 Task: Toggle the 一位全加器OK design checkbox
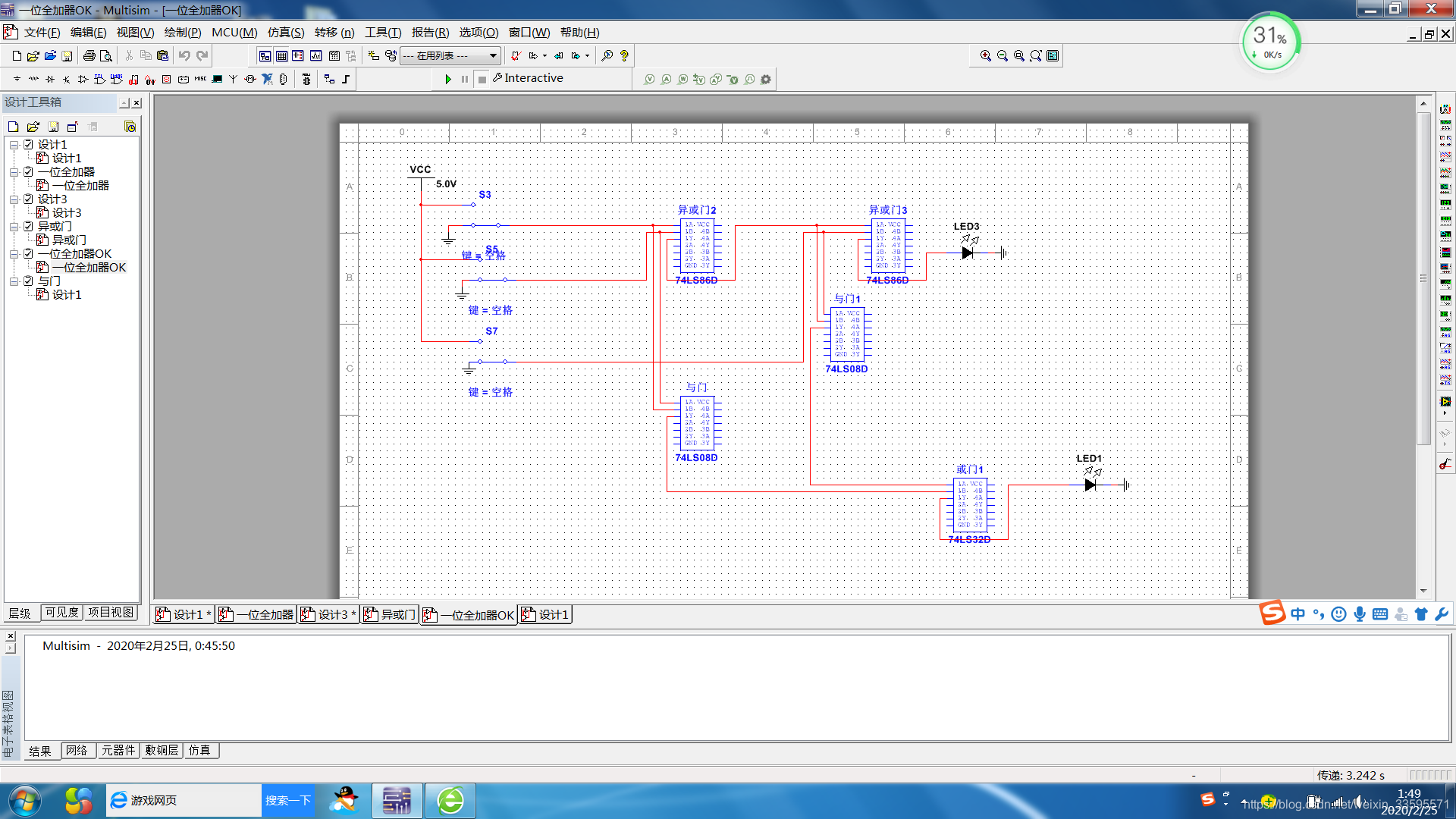(x=29, y=253)
